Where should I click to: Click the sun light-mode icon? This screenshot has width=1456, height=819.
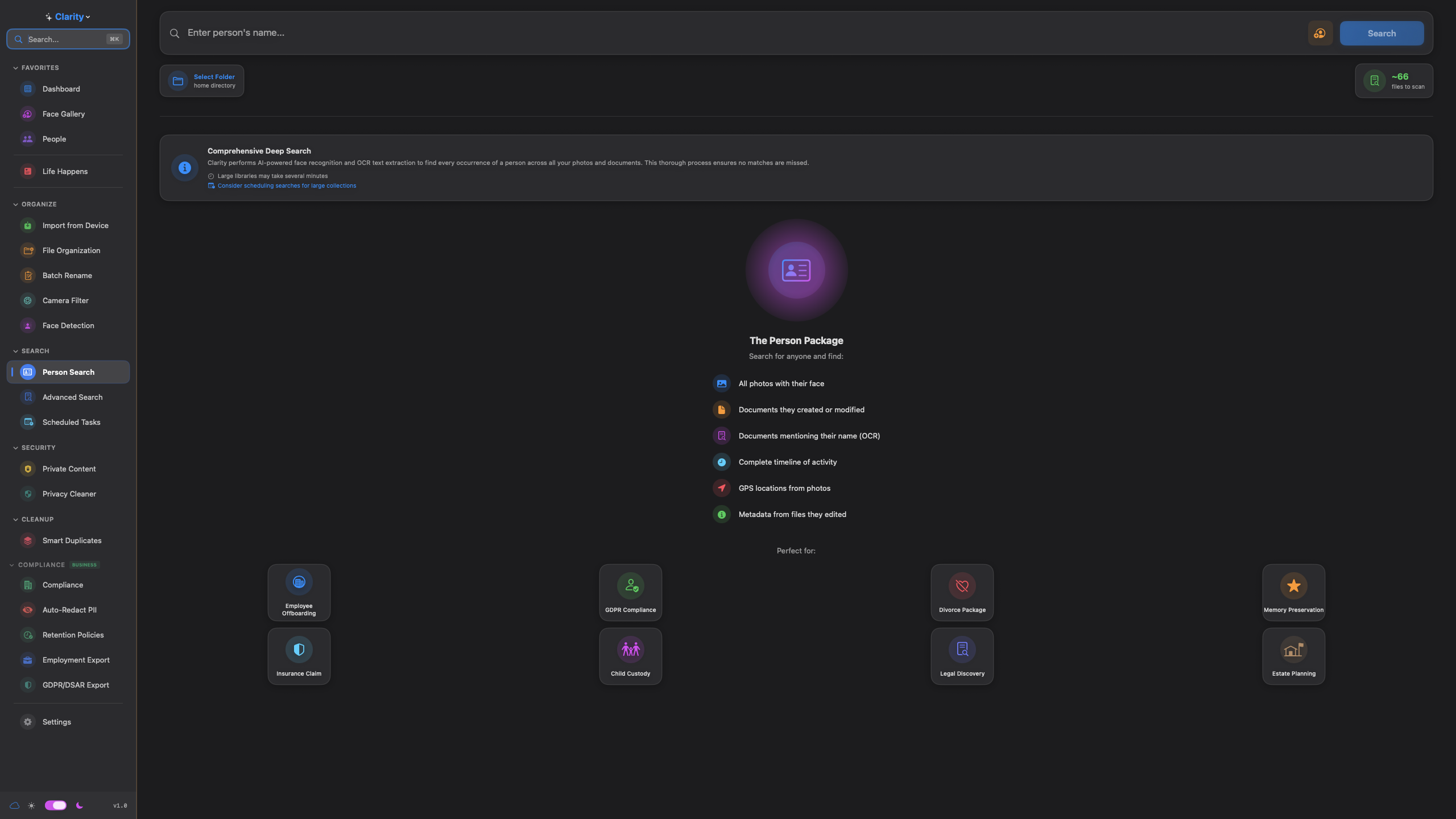tap(31, 805)
